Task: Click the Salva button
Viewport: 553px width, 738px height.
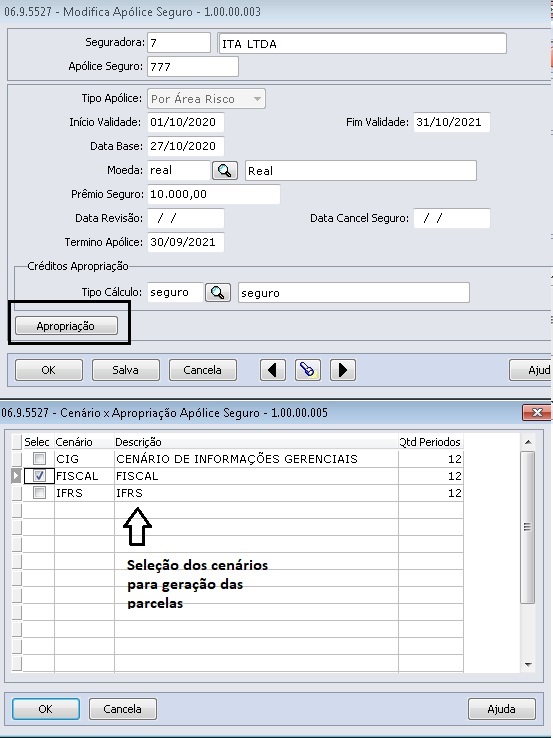Action: tap(126, 370)
